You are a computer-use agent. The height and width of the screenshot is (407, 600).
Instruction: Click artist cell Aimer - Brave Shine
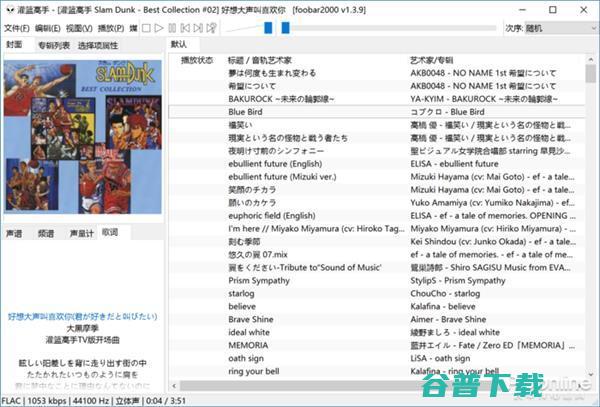[x=448, y=319]
